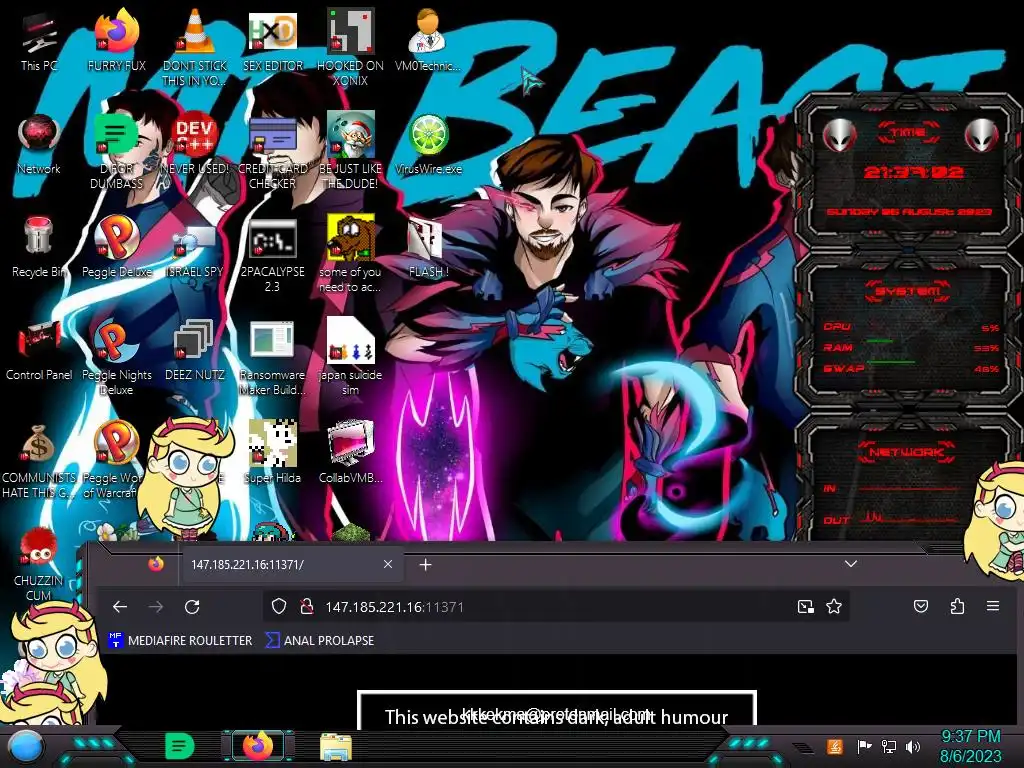1024x768 pixels.
Task: Show tracking protection shield info
Action: (x=279, y=607)
